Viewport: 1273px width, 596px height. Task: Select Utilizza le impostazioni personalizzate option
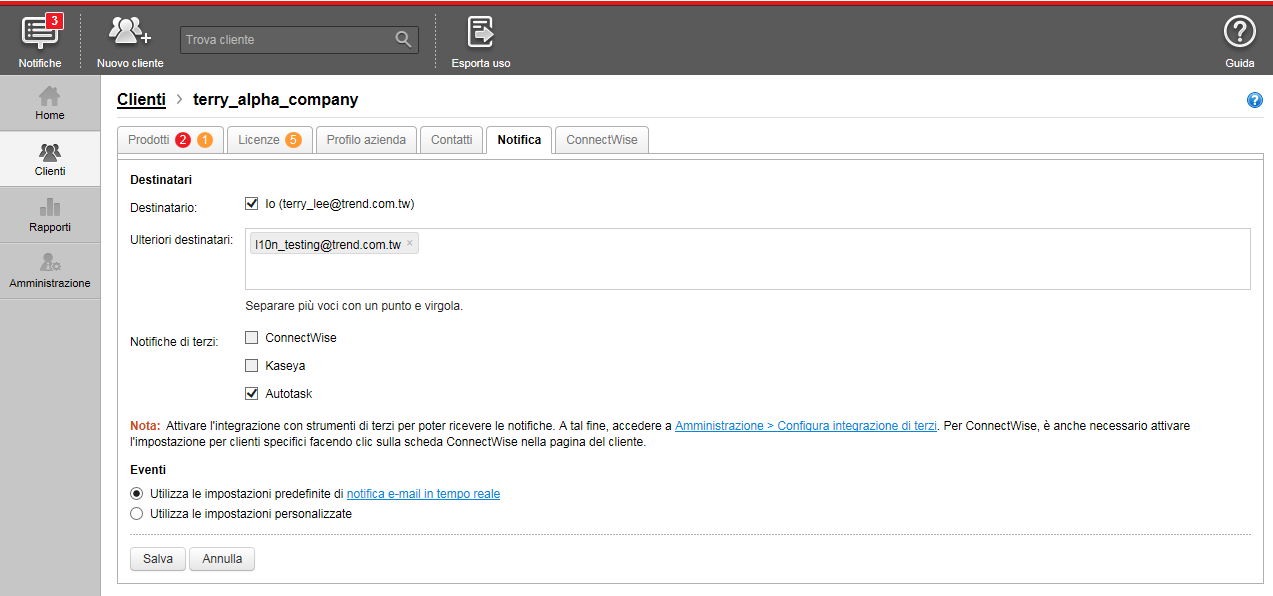click(137, 514)
